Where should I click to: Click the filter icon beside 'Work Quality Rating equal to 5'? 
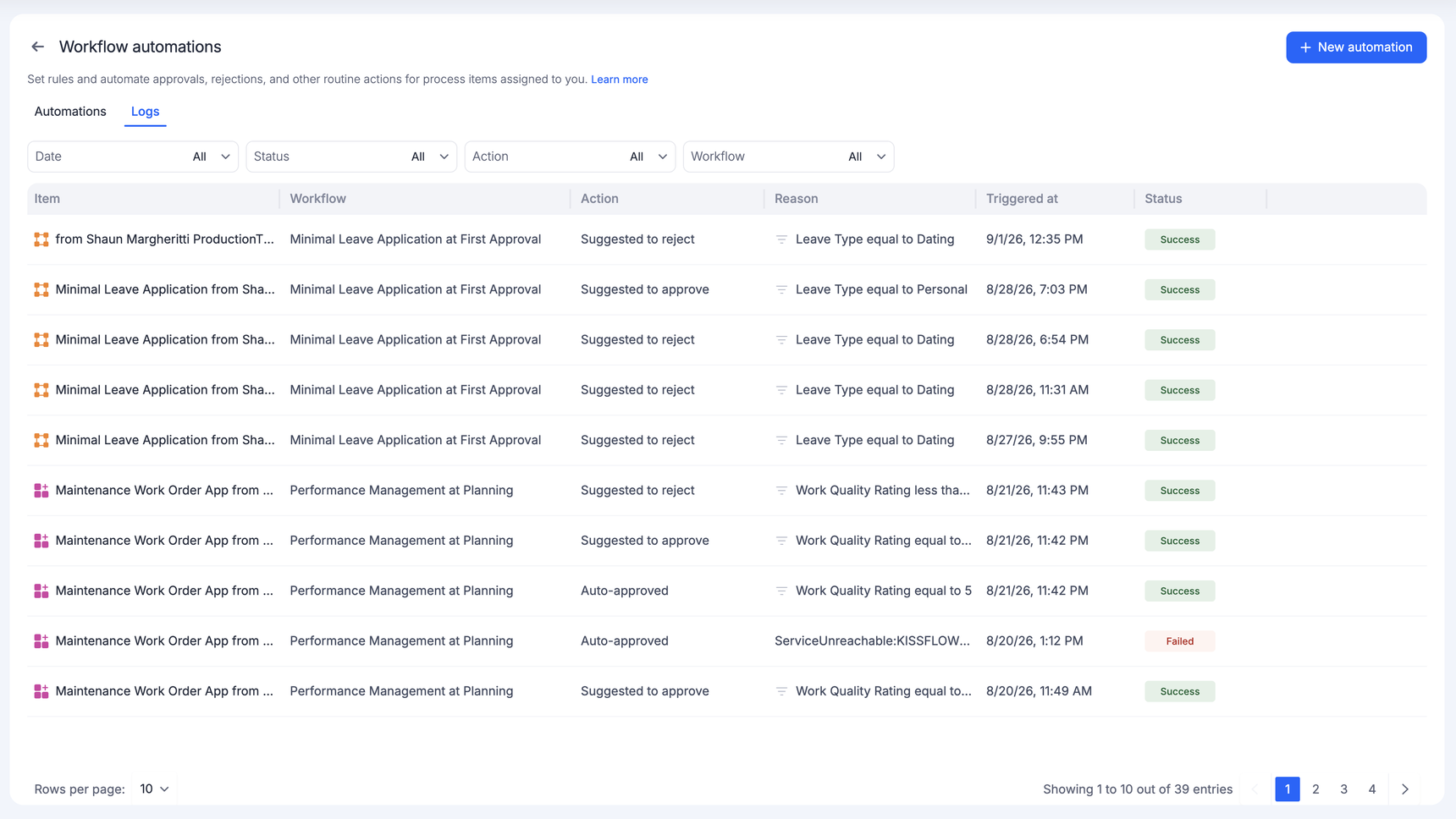pos(781,591)
